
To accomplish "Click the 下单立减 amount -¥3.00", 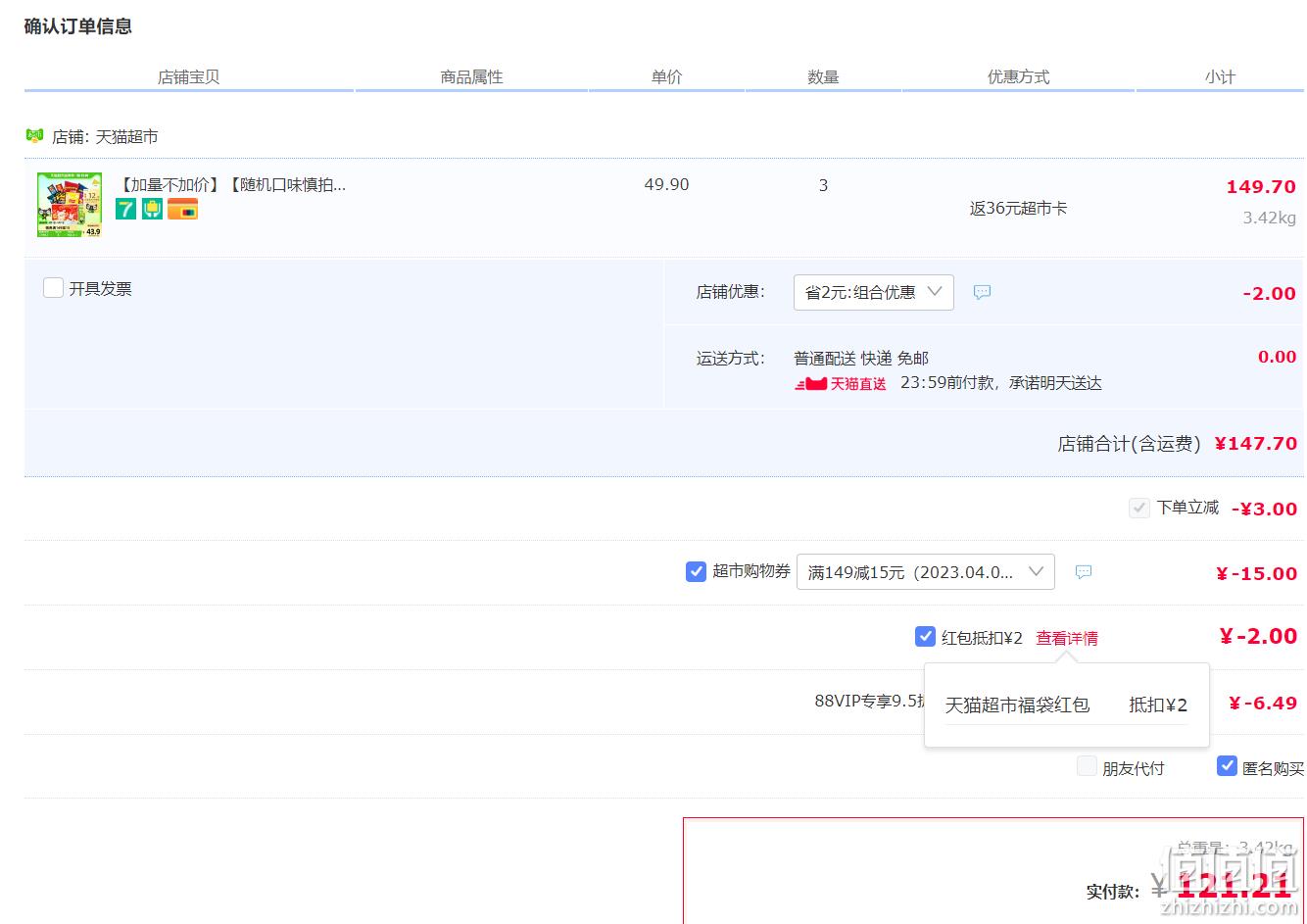I will point(1264,509).
